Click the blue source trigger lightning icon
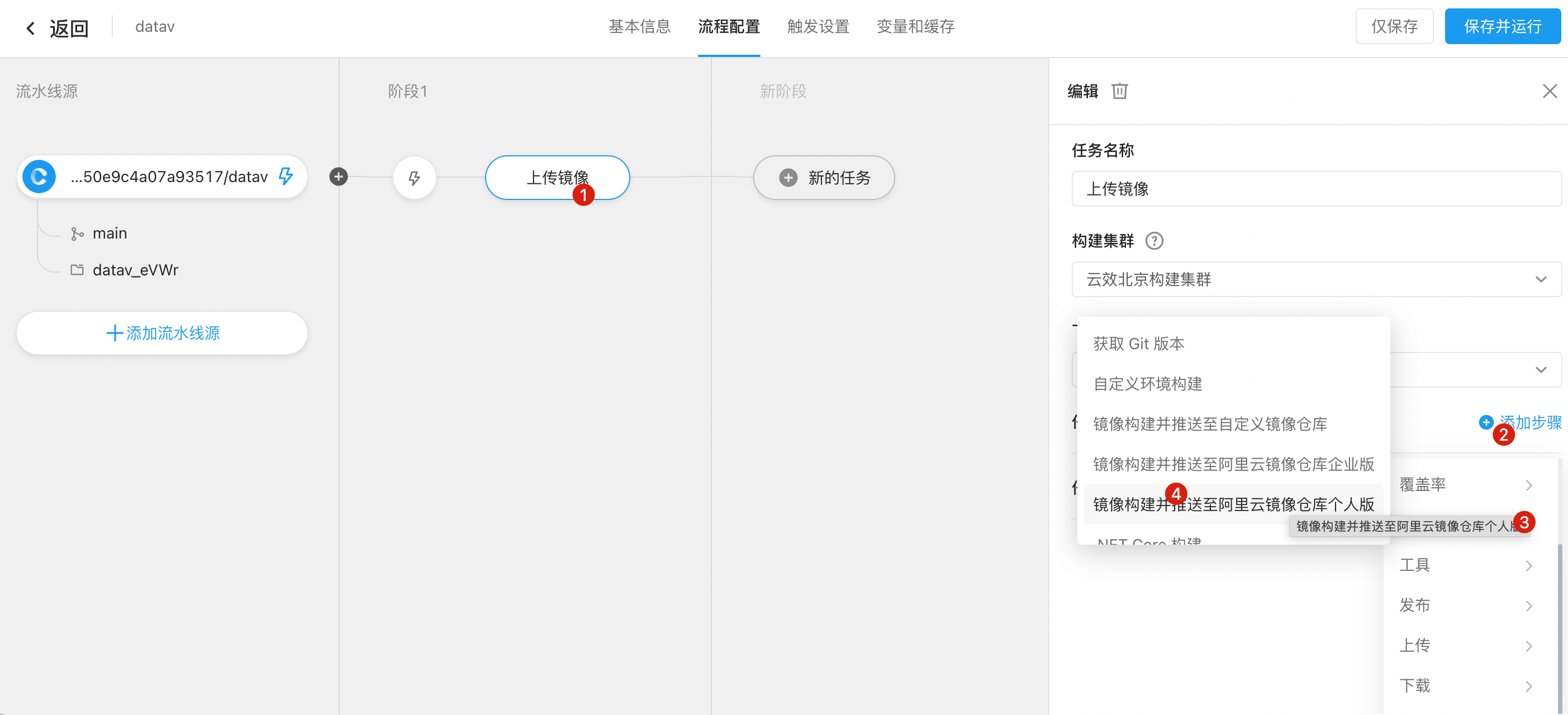 pos(286,177)
